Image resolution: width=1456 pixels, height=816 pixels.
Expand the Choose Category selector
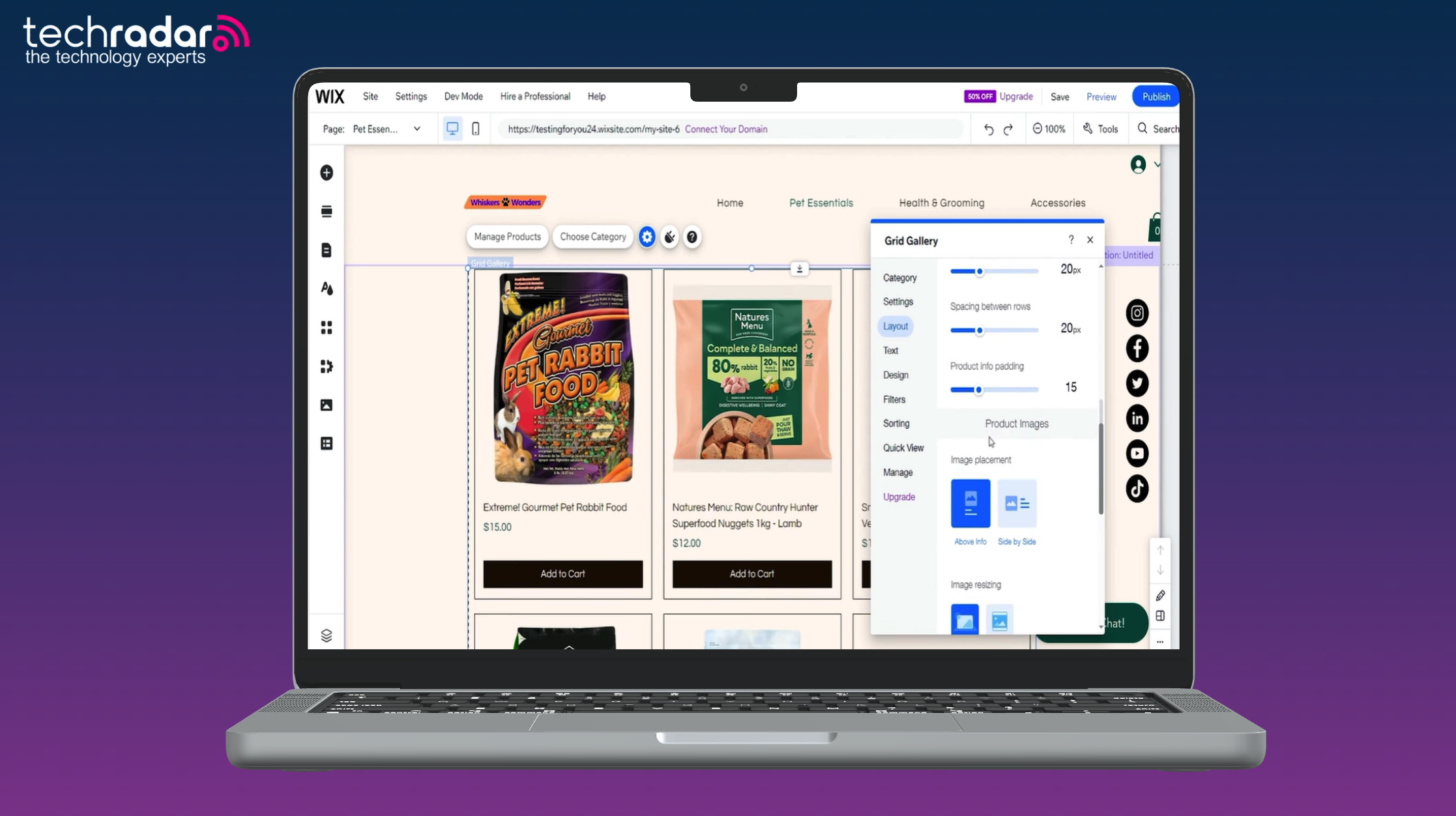coord(592,237)
